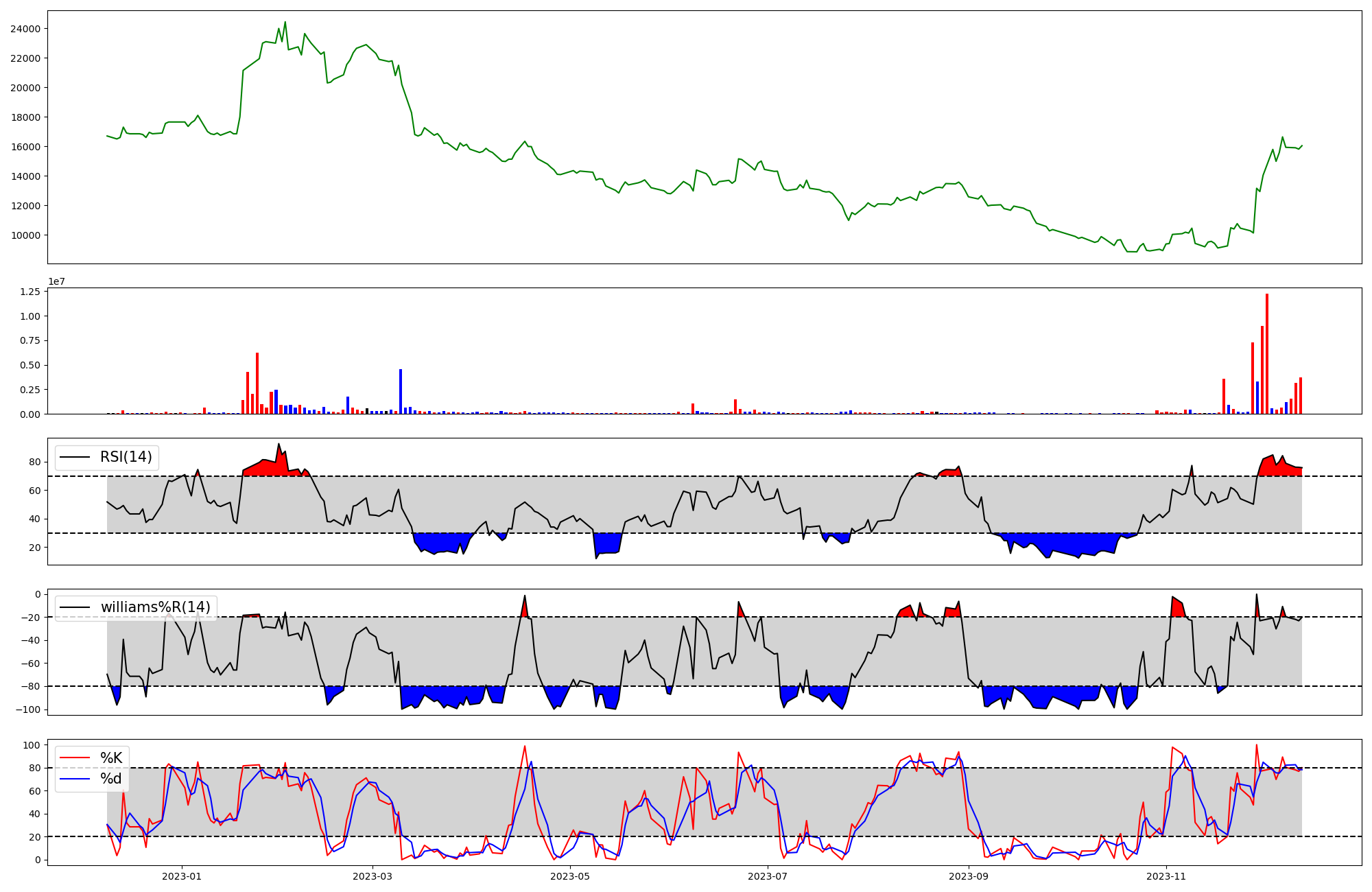Viewport: 1372px width, 892px height.
Task: Click the RSI(14) legend label
Action: 126,457
